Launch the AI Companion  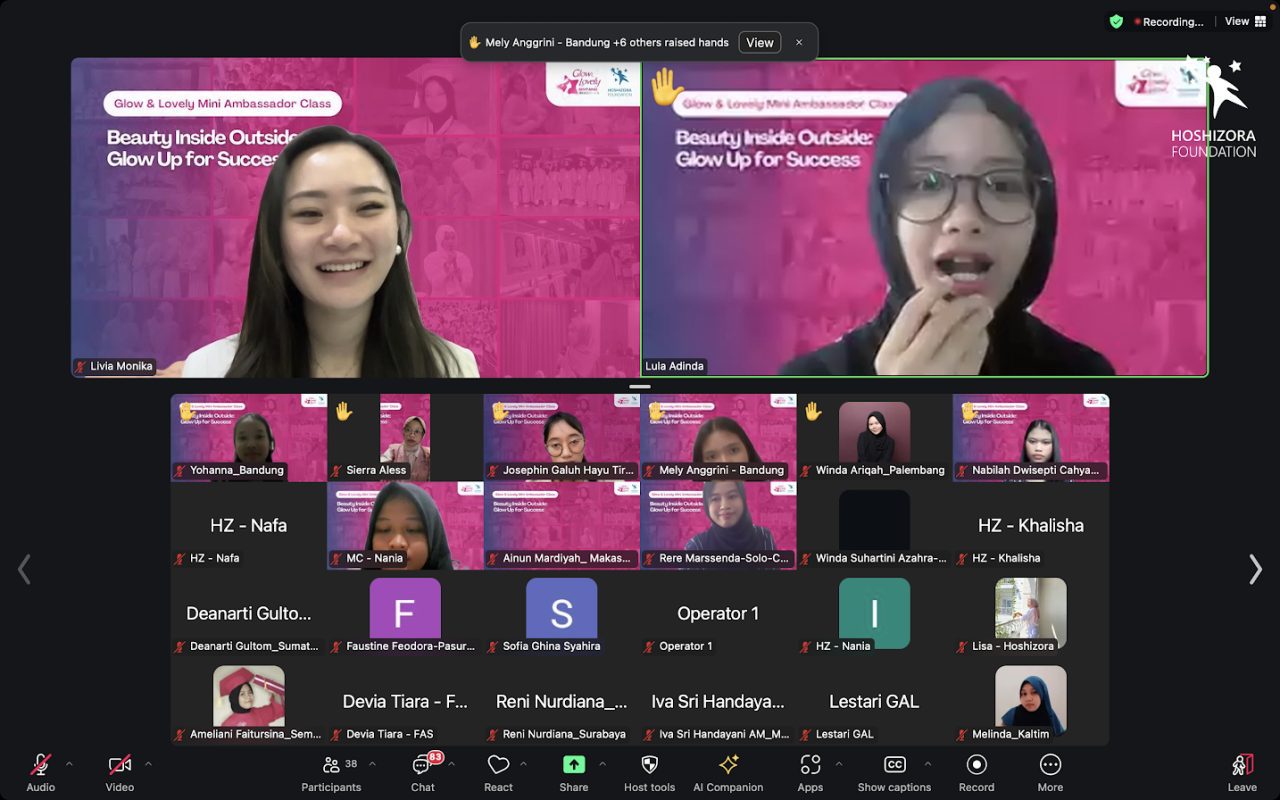[x=728, y=773]
